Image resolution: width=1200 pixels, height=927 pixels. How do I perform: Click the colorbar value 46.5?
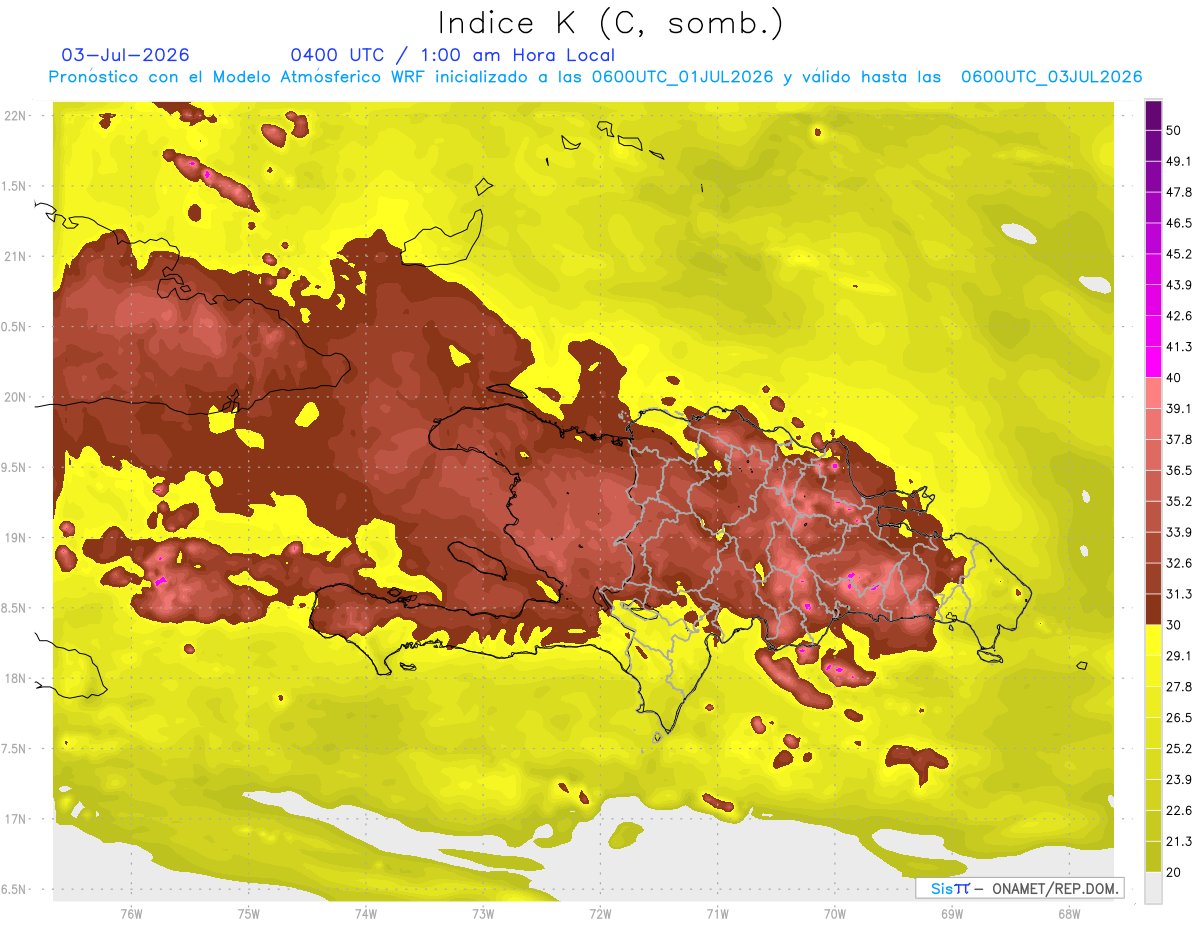1179,223
